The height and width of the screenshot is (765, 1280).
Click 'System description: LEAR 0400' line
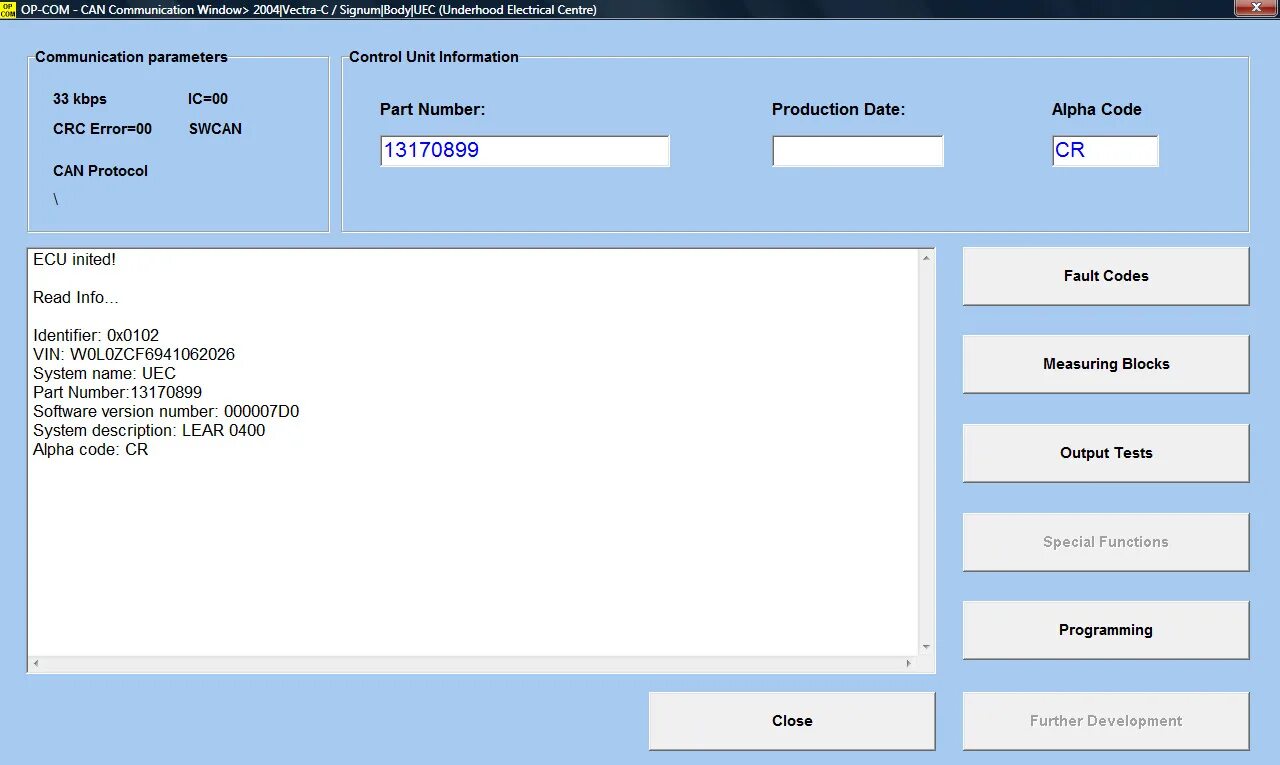click(149, 431)
